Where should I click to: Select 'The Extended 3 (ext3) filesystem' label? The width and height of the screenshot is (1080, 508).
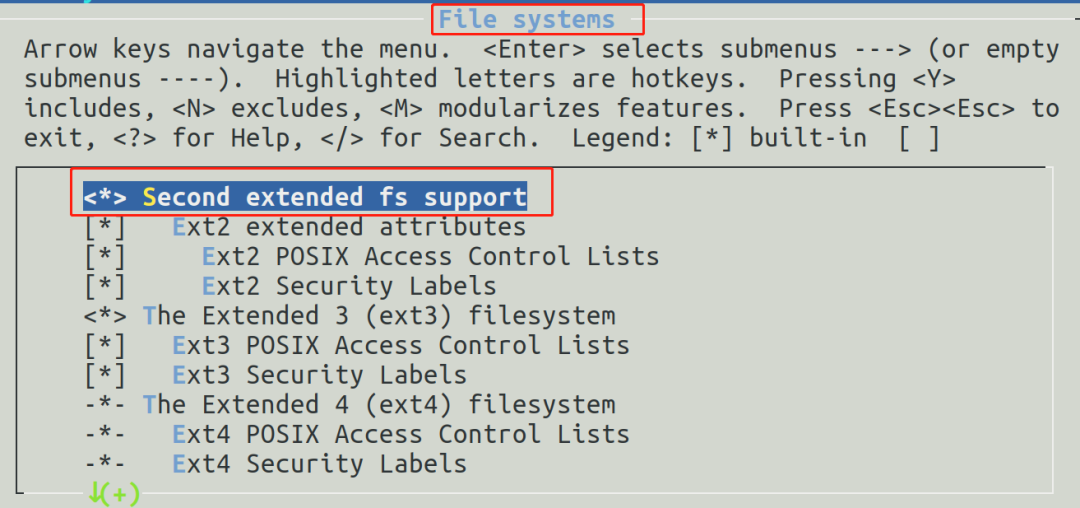[x=379, y=316]
